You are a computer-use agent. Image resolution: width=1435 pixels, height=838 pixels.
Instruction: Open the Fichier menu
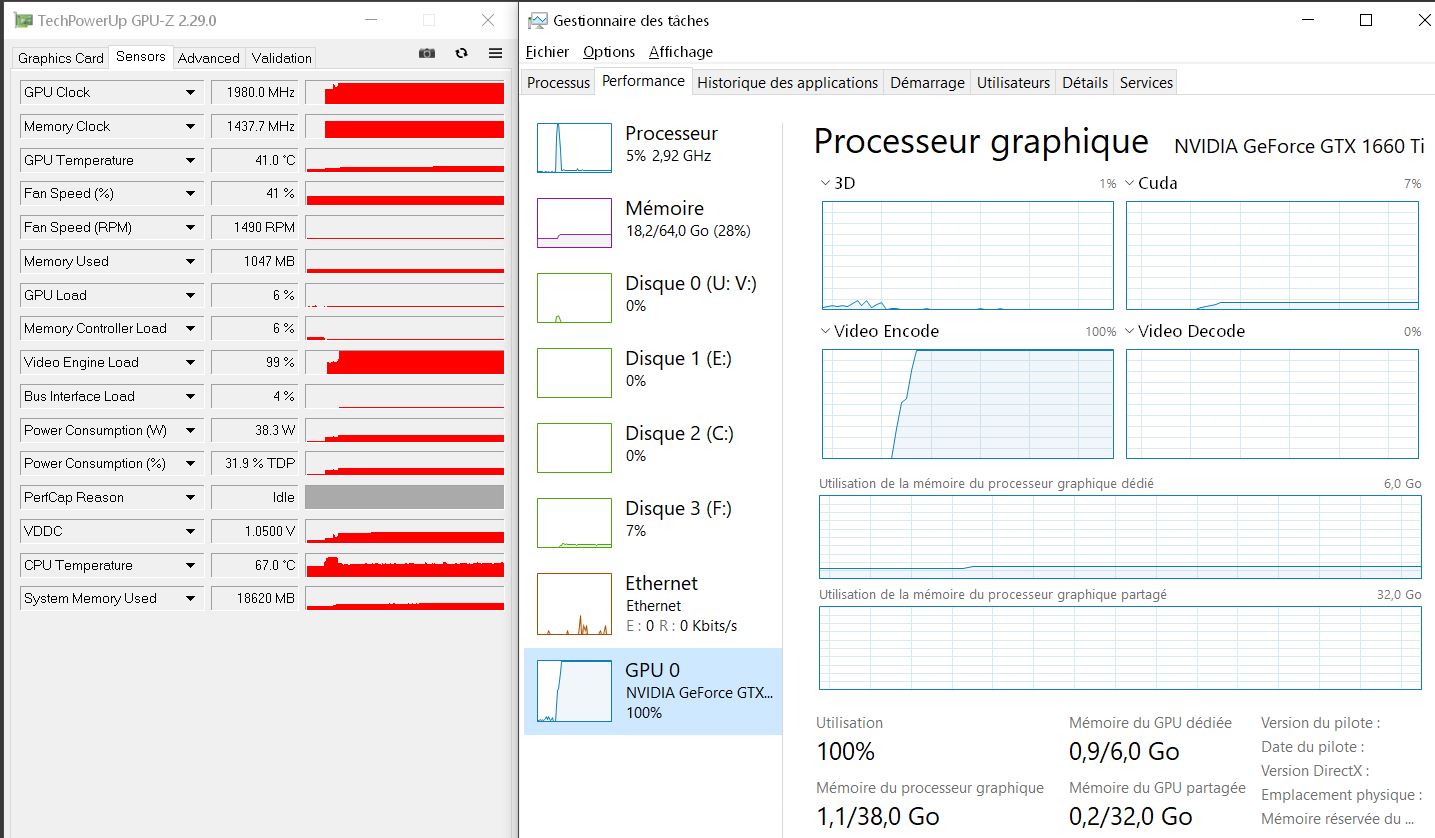click(x=547, y=52)
